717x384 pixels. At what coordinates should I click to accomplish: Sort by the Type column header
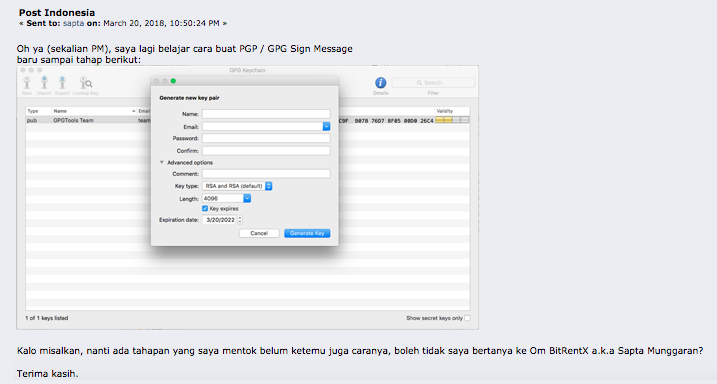[x=38, y=111]
